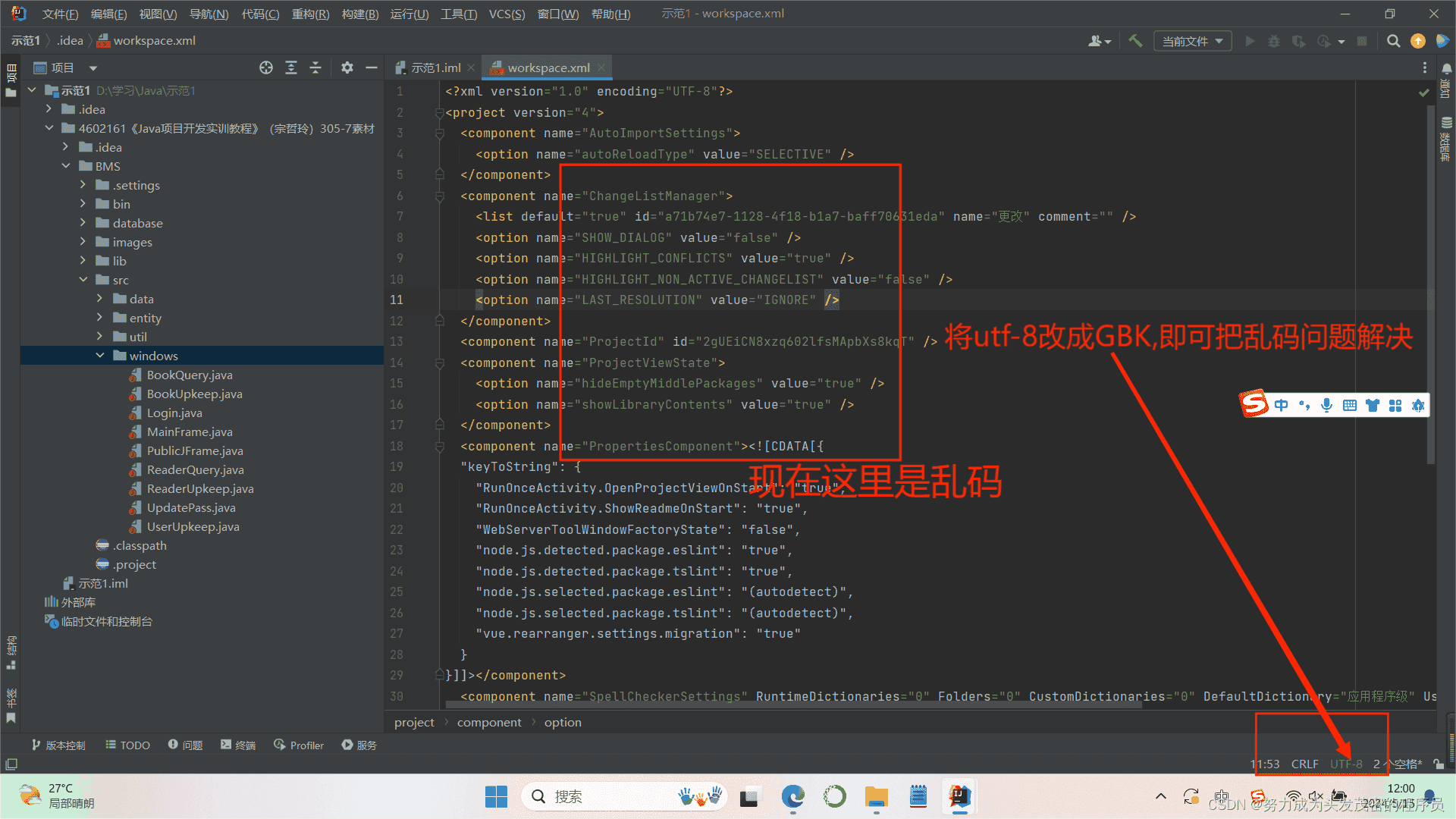Click the Sogou input S logo
Image resolution: width=1456 pixels, height=819 pixels.
pyautogui.click(x=1254, y=404)
